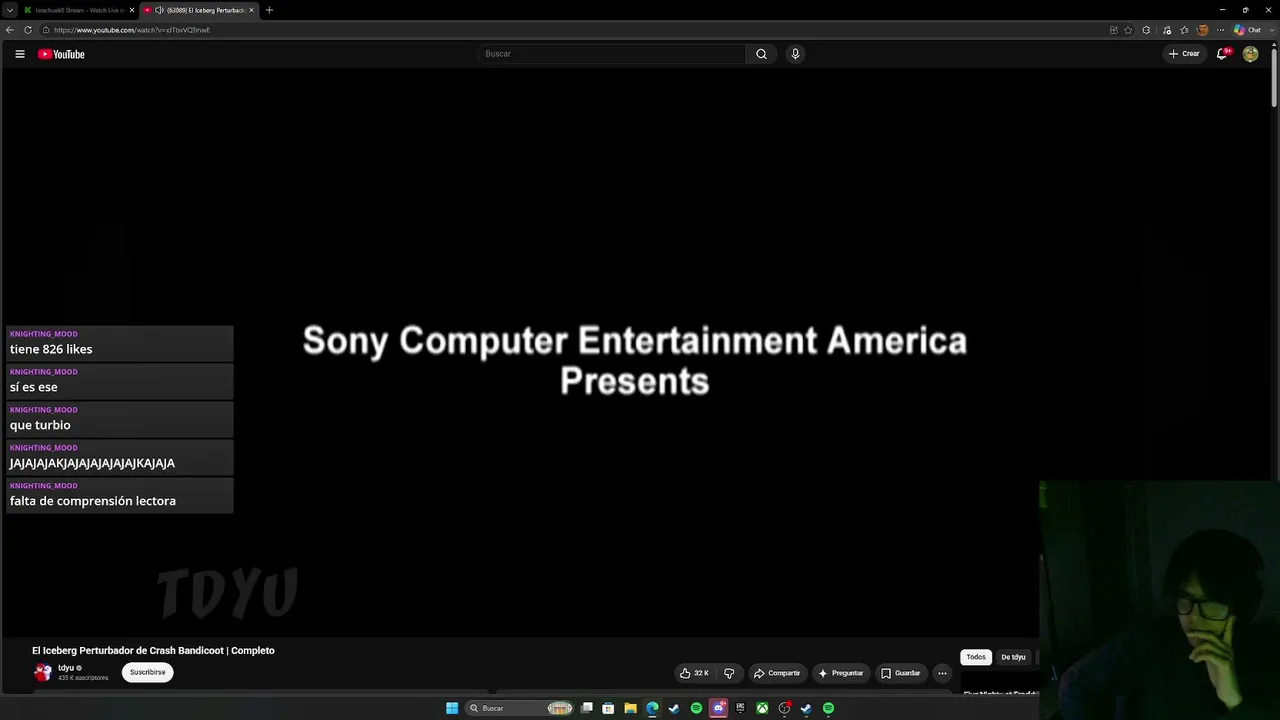The height and width of the screenshot is (720, 1280).
Task: View site information lock icon in address bar
Action: click(x=45, y=30)
